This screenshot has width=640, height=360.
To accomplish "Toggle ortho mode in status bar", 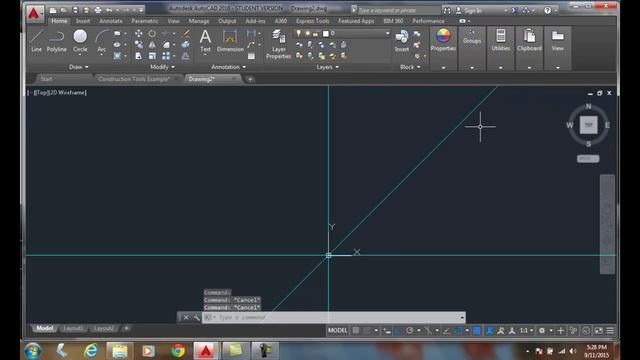I will [x=398, y=331].
